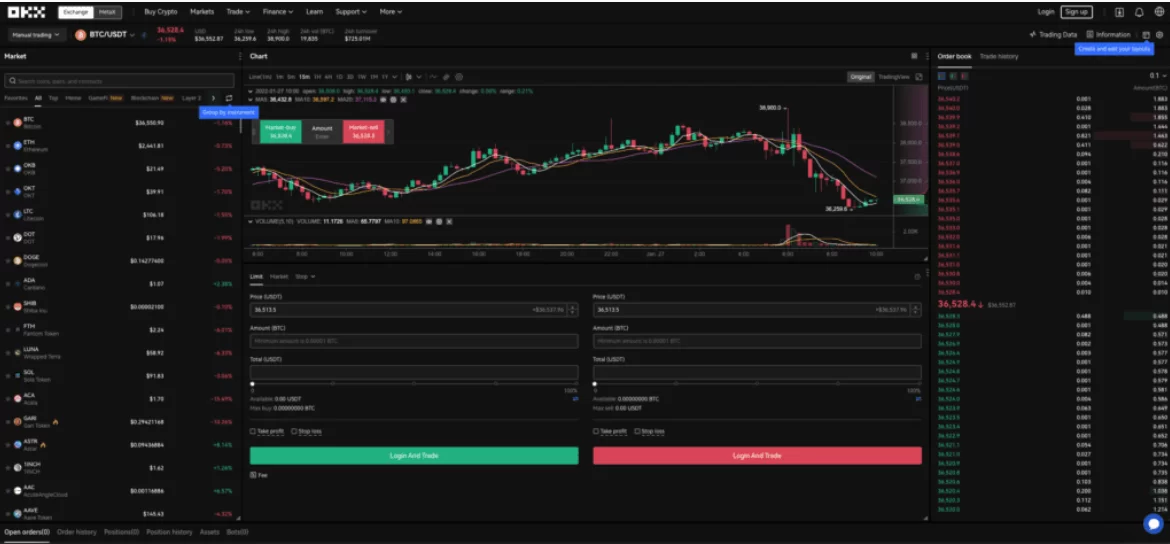Viewport: 1170px width, 544px height.
Task: Open the layout editor icon near Information
Action: 1146,34
